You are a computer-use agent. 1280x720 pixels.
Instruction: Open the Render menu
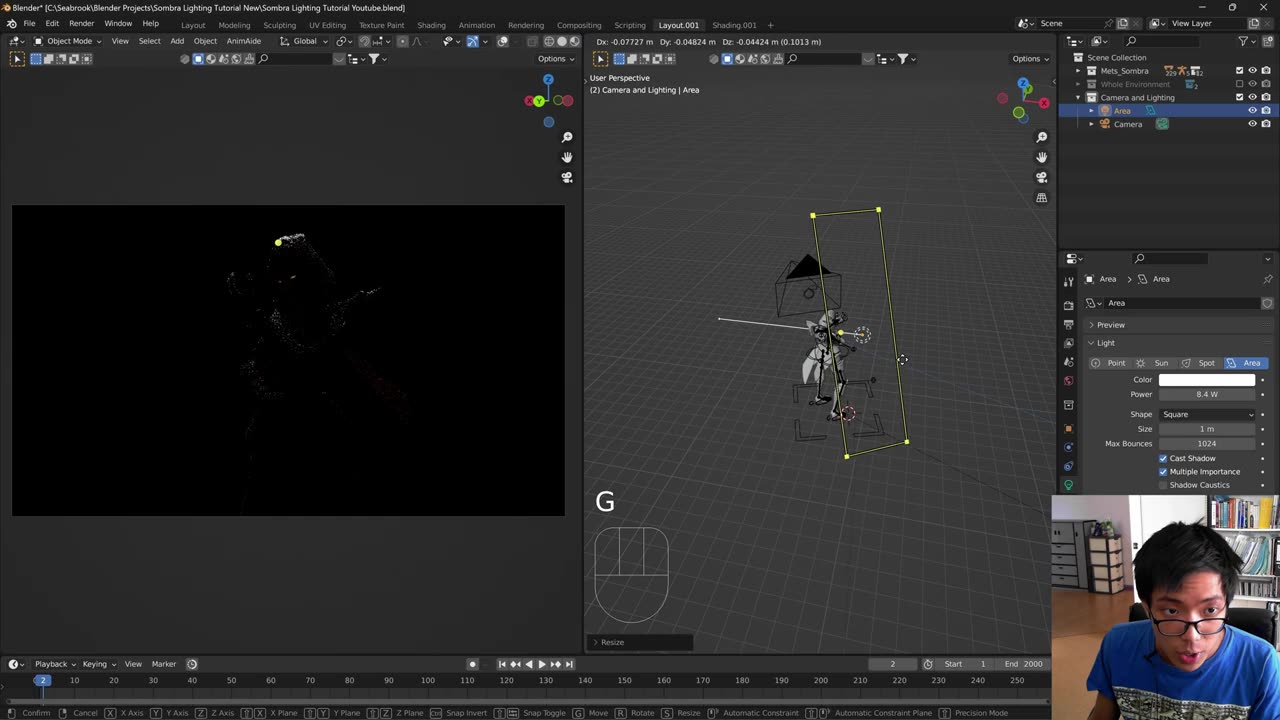[81, 23]
